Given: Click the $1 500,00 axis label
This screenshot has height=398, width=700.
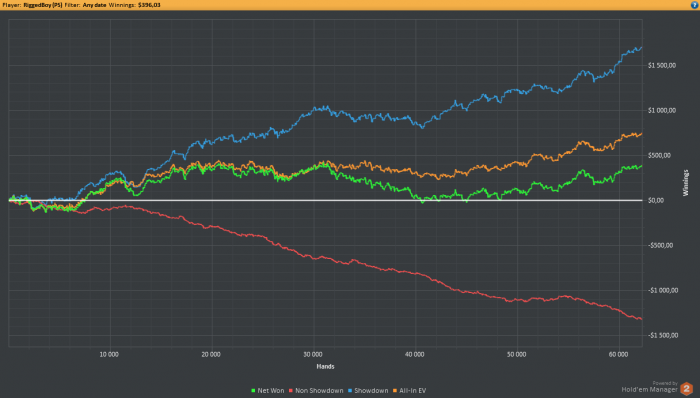Looking at the screenshot, I should (x=662, y=66).
